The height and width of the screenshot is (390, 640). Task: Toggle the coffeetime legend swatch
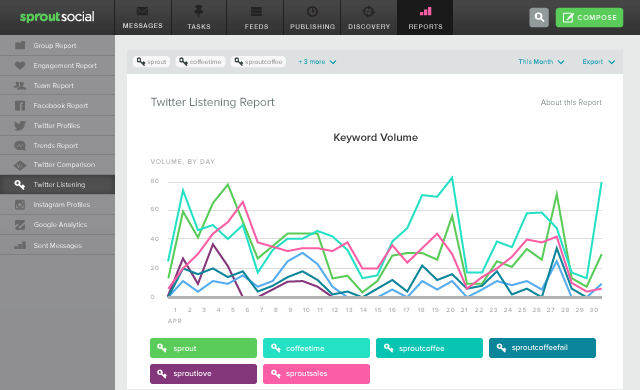point(316,348)
